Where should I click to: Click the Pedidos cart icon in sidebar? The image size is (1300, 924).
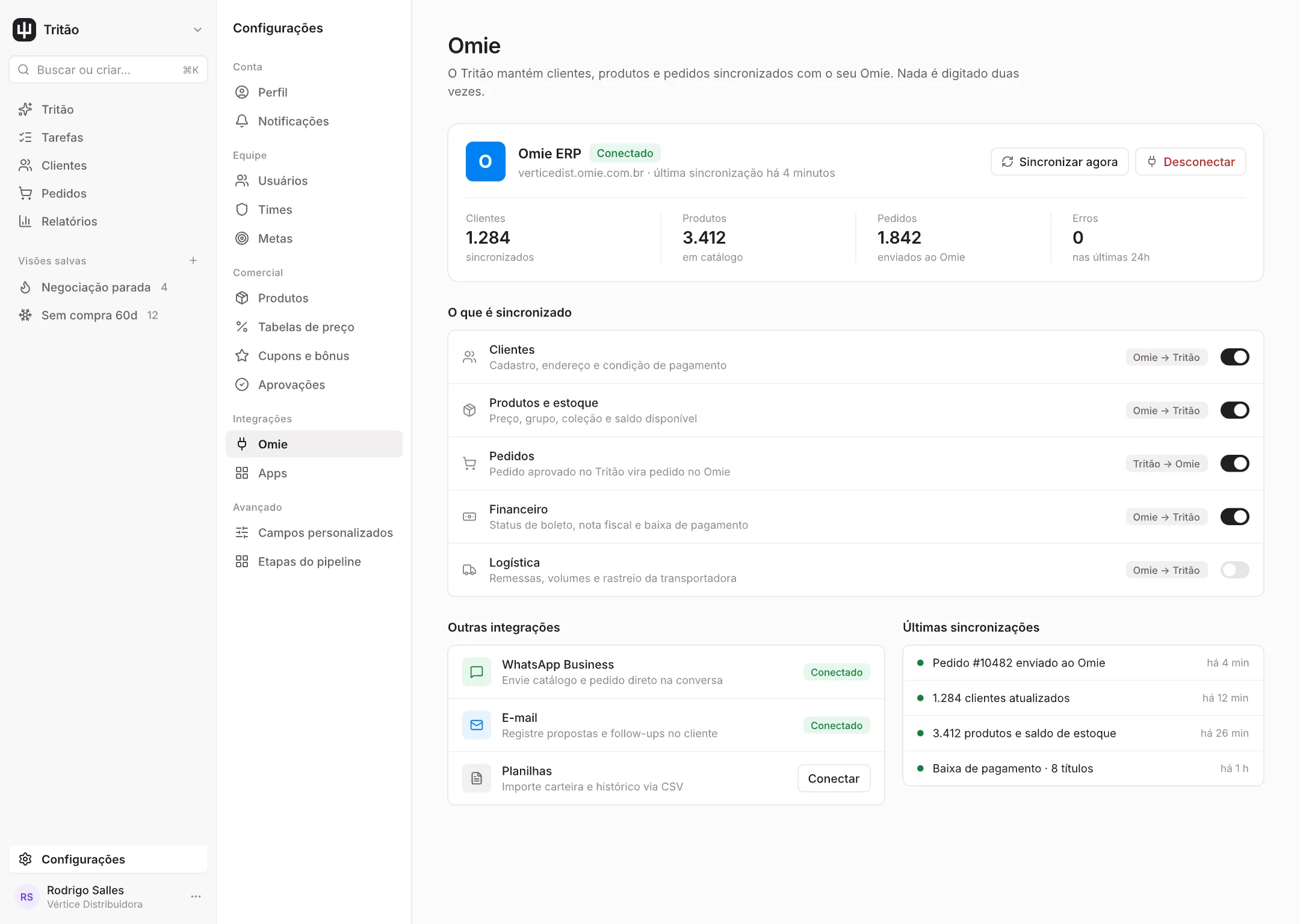[25, 193]
